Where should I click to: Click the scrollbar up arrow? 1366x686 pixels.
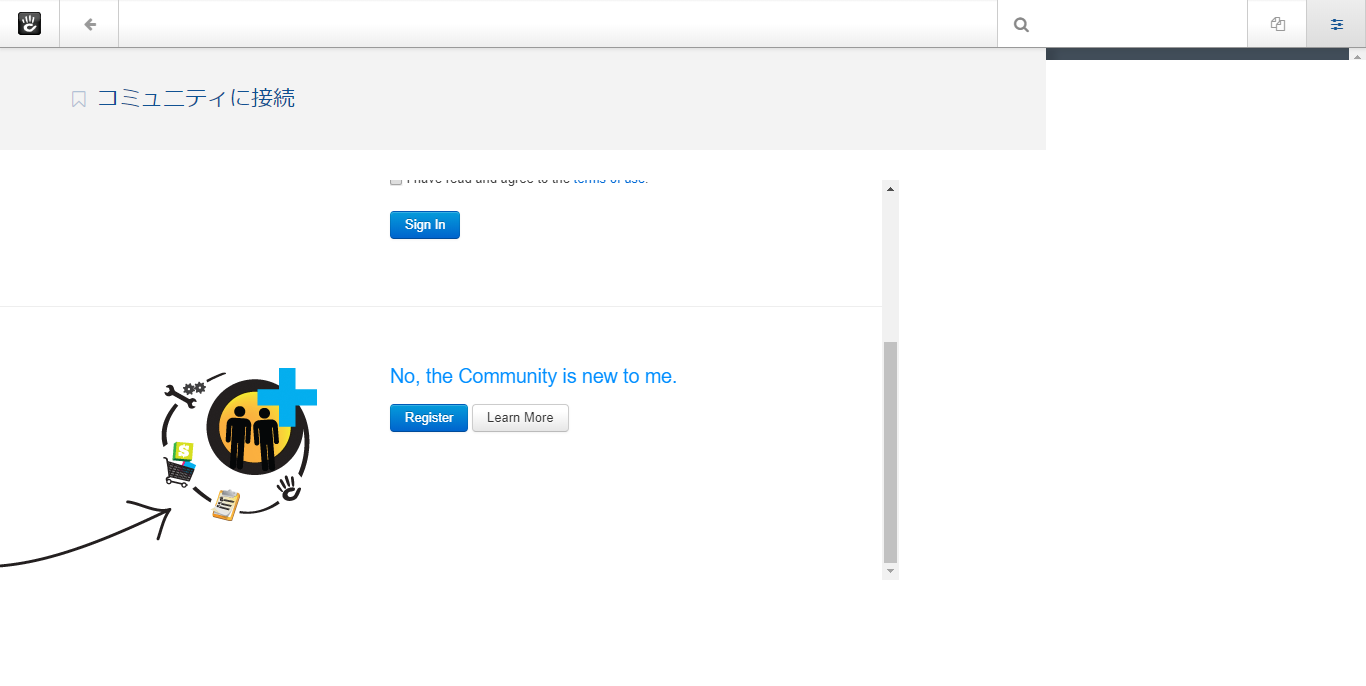coord(890,188)
